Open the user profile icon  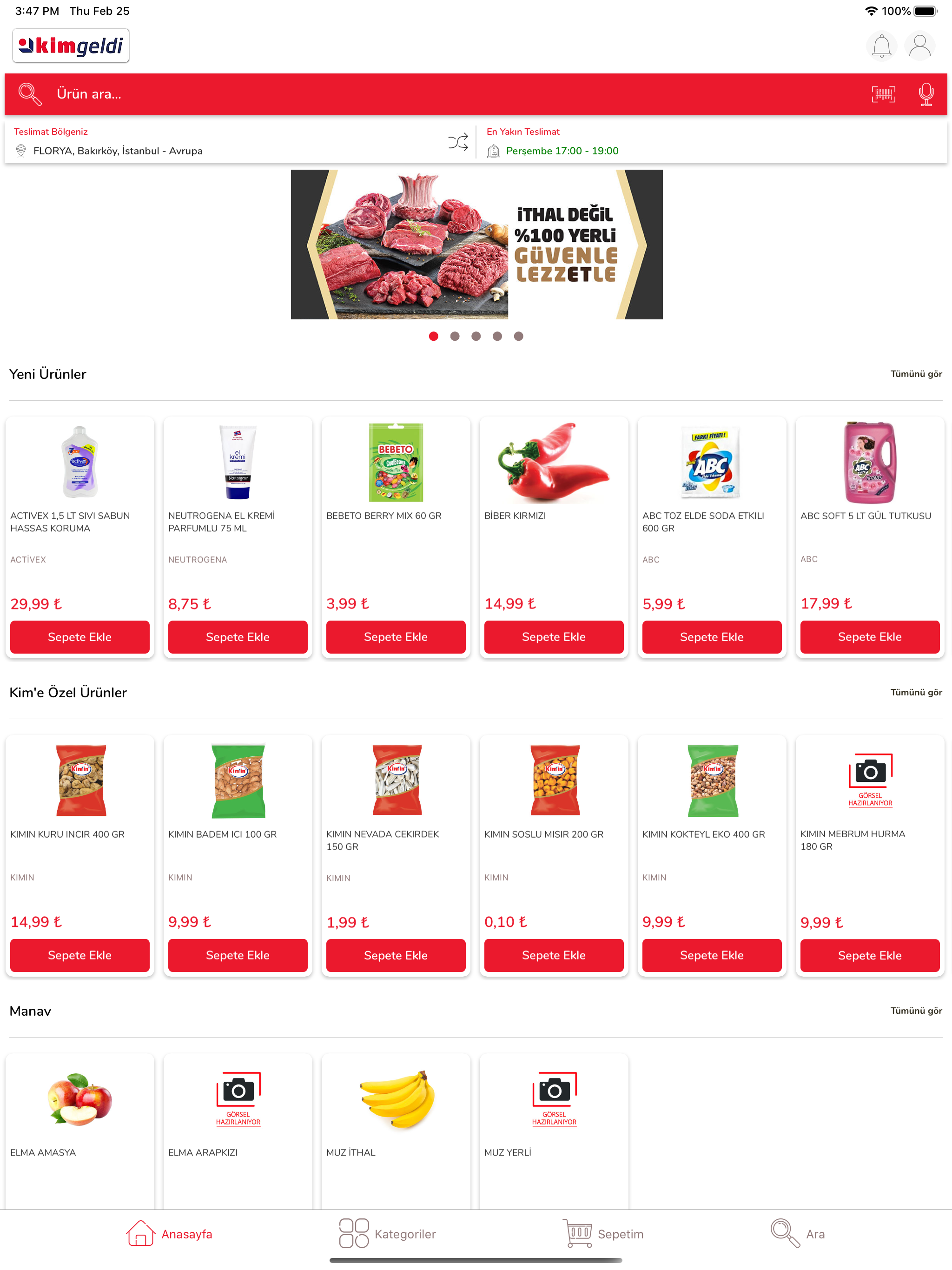[919, 46]
